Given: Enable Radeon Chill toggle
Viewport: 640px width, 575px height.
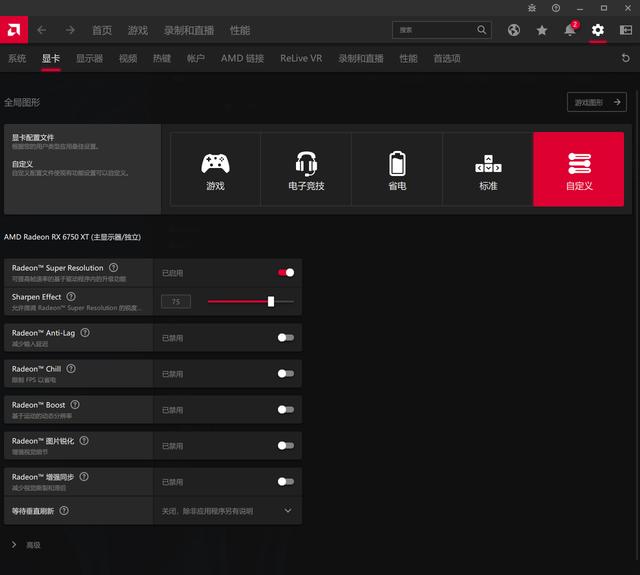Looking at the screenshot, I should pos(286,373).
